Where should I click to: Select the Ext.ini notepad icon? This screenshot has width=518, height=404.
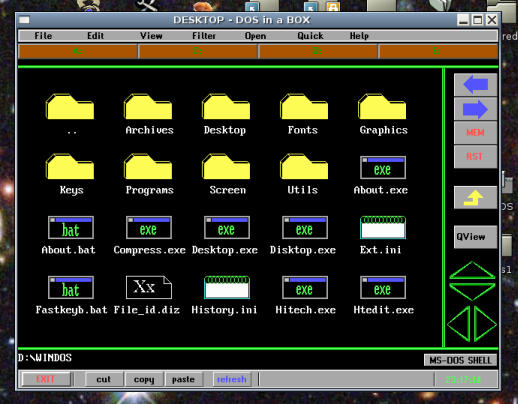[x=383, y=228]
